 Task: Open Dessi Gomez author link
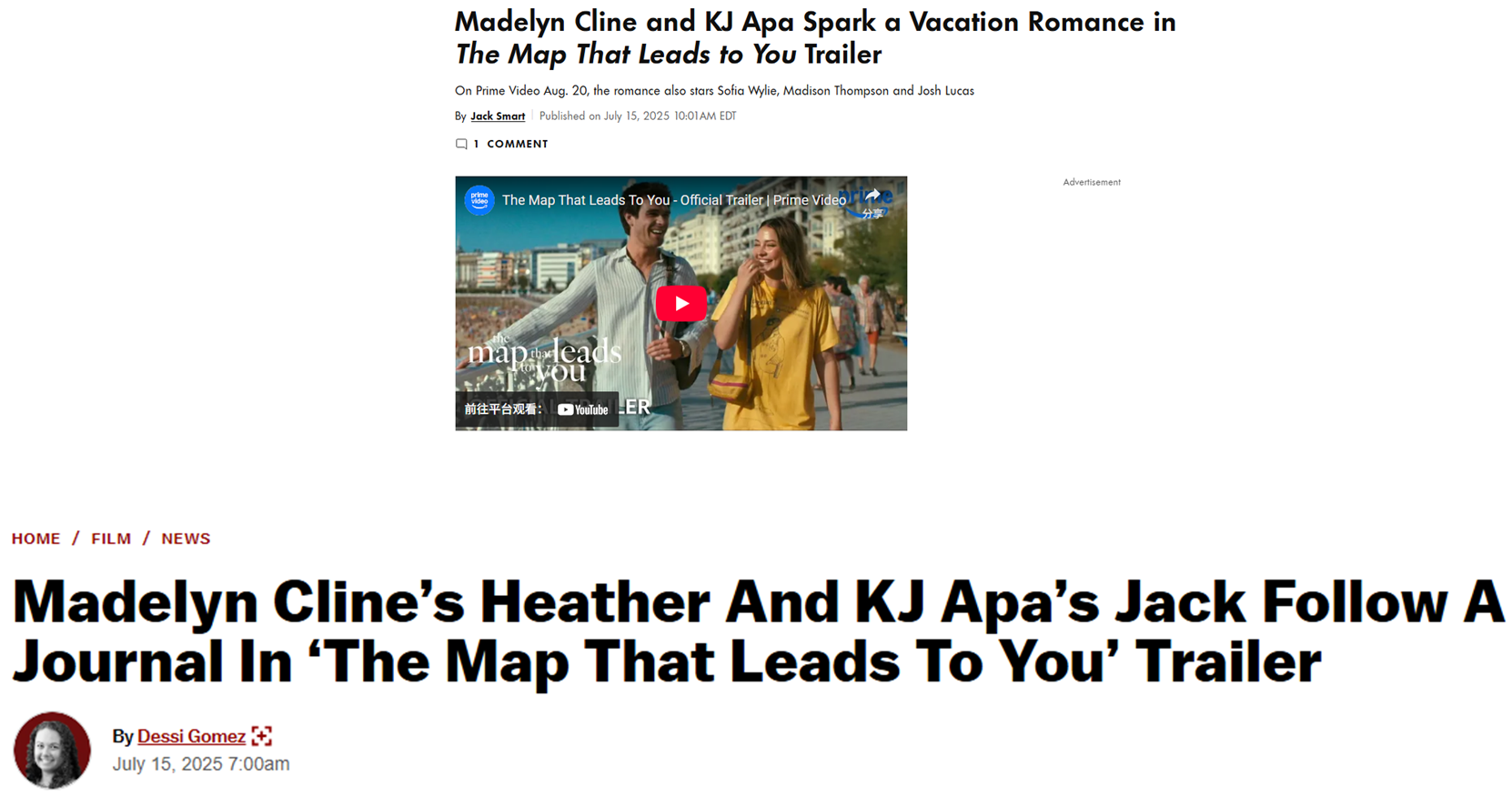coord(191,736)
